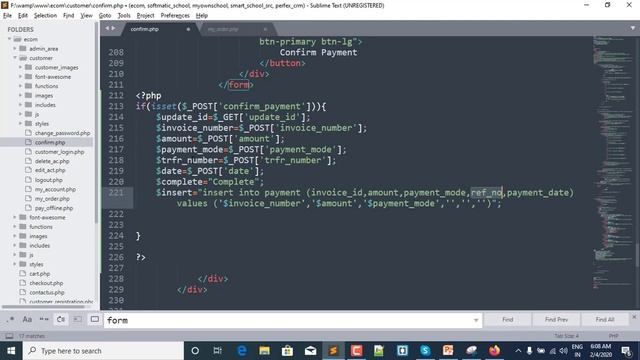Expand customer's images folder

pyautogui.click(x=21, y=96)
